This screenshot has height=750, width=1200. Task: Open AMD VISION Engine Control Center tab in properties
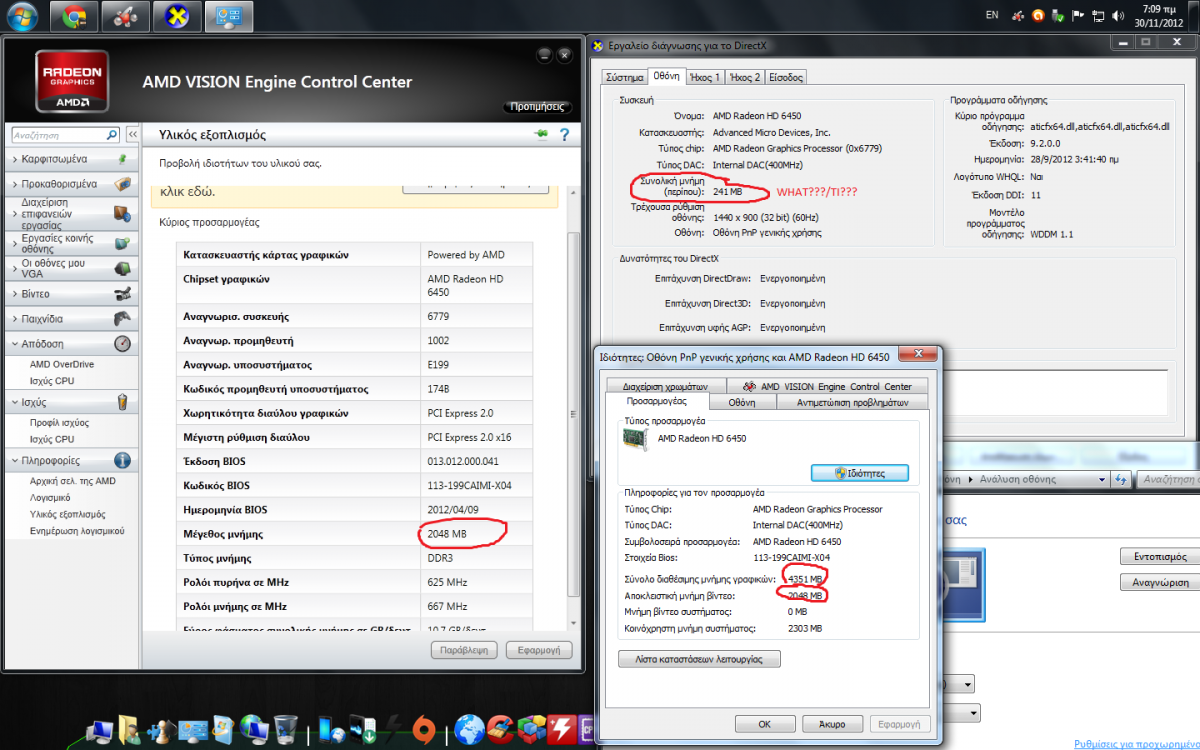click(827, 386)
